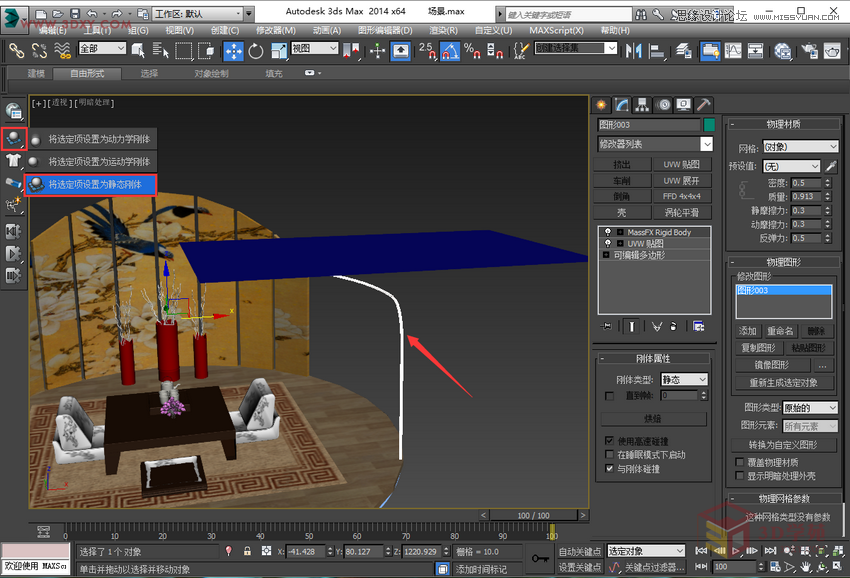Select the Select and Rotate tool
Image resolution: width=850 pixels, height=578 pixels.
coord(257,50)
